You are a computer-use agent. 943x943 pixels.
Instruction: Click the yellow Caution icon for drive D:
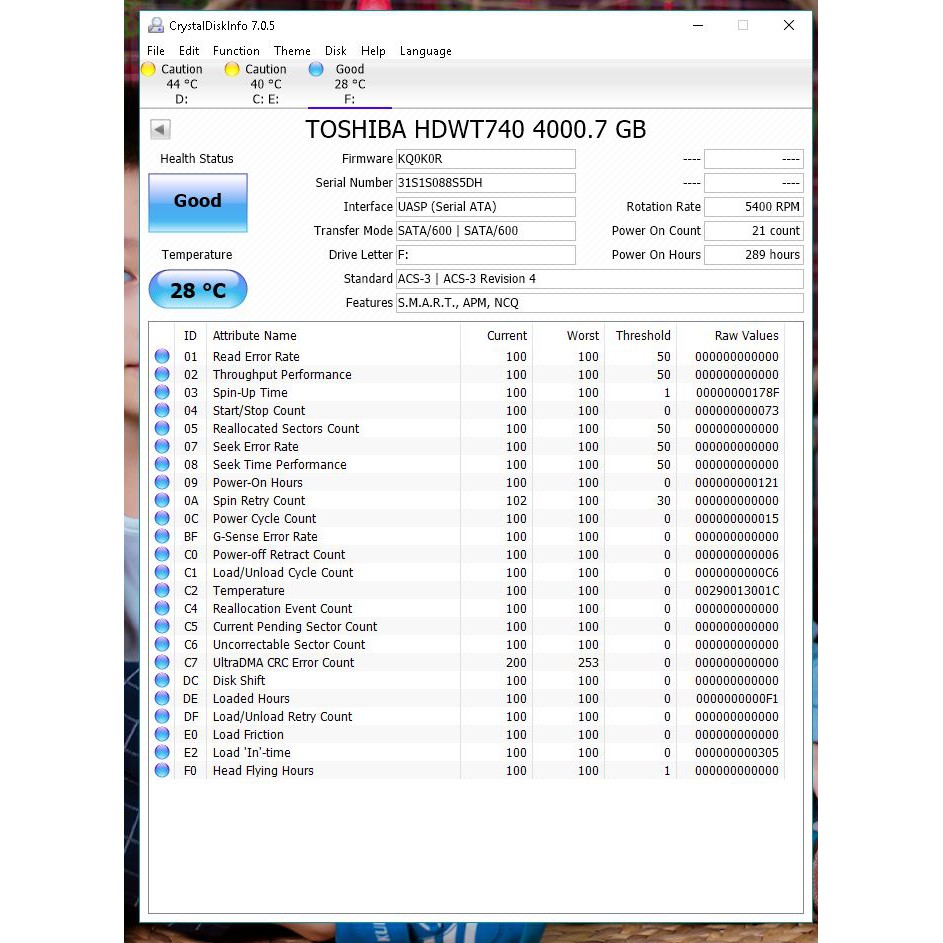(x=148, y=69)
